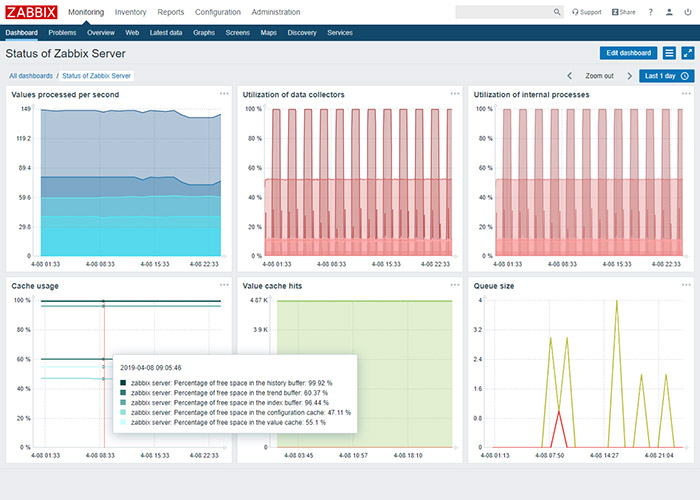This screenshot has height=500, width=700.
Task: Click the sign out power icon
Action: tap(688, 12)
